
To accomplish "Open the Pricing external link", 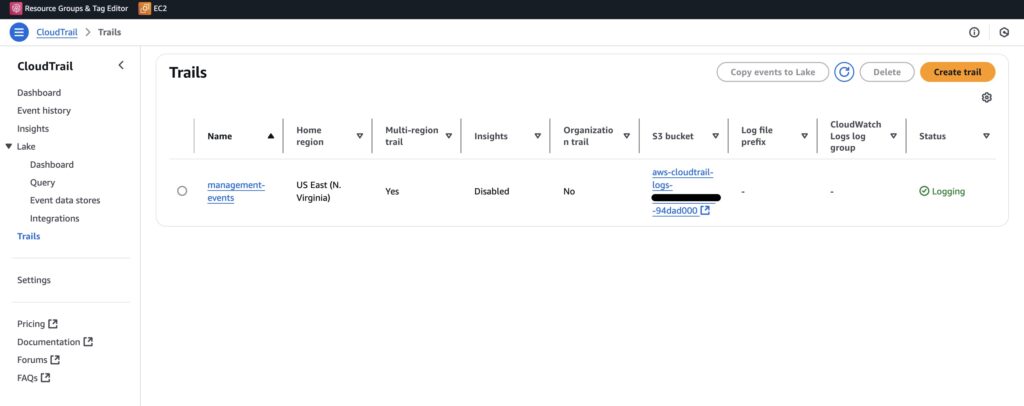I will click(37, 324).
